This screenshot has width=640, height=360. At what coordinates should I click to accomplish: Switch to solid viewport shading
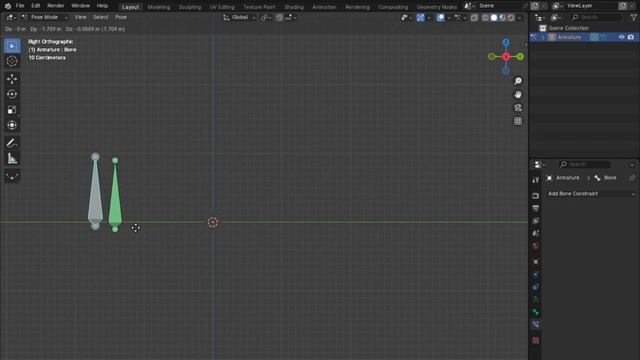[x=494, y=18]
